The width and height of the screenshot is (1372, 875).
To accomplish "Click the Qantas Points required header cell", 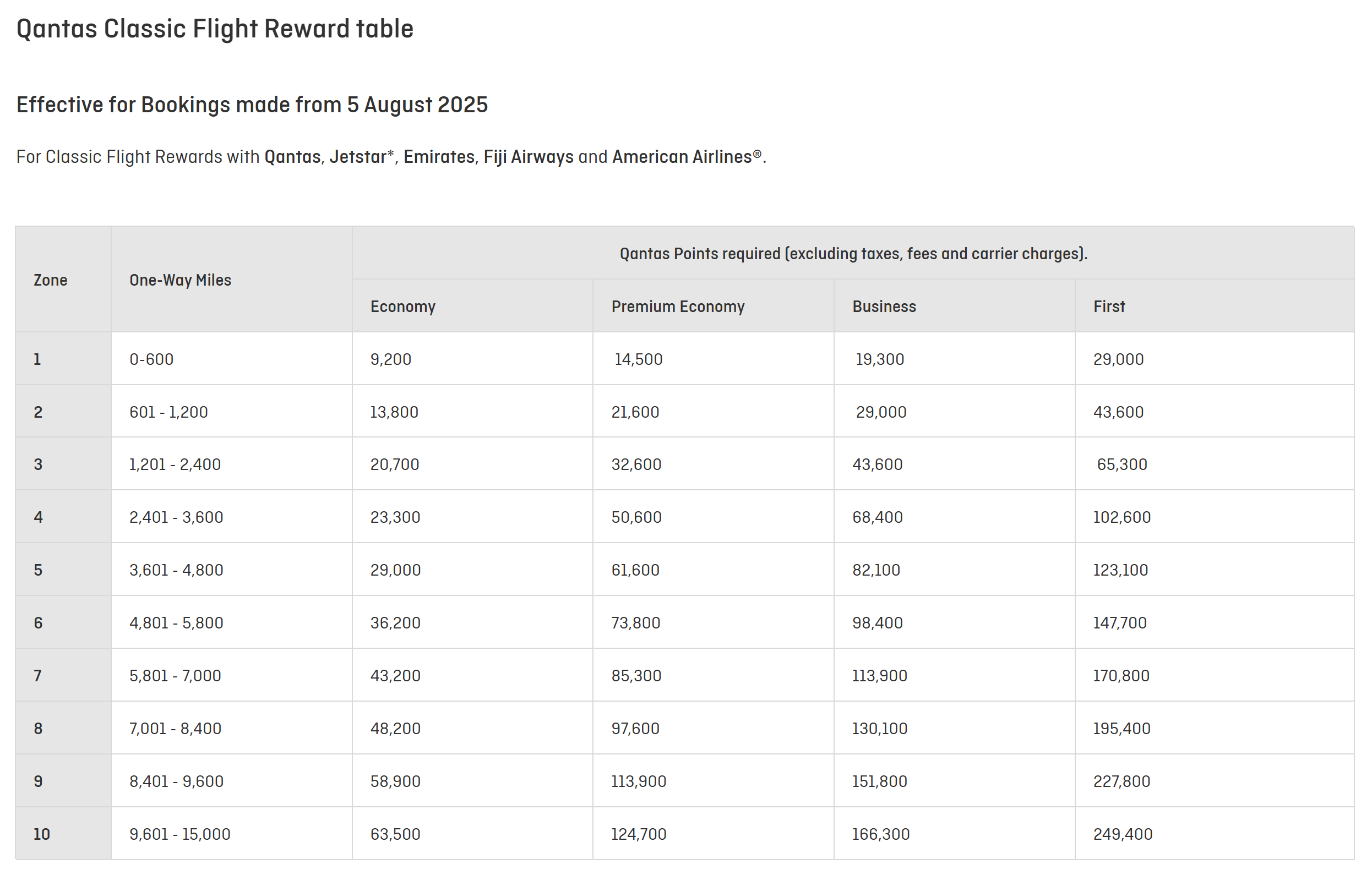I will (x=853, y=254).
